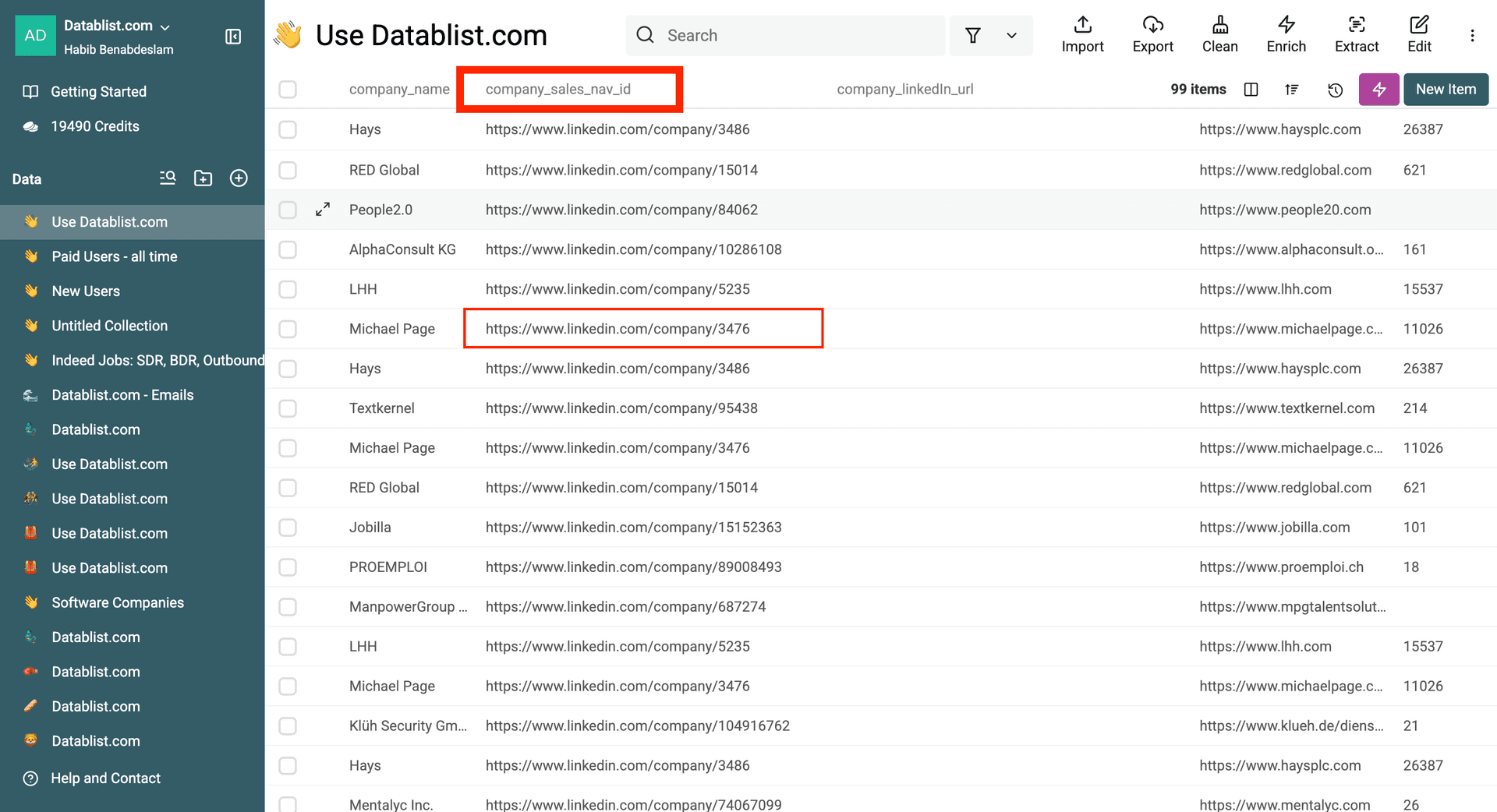Open the Datablist.com workspace dropdown

coord(115,25)
